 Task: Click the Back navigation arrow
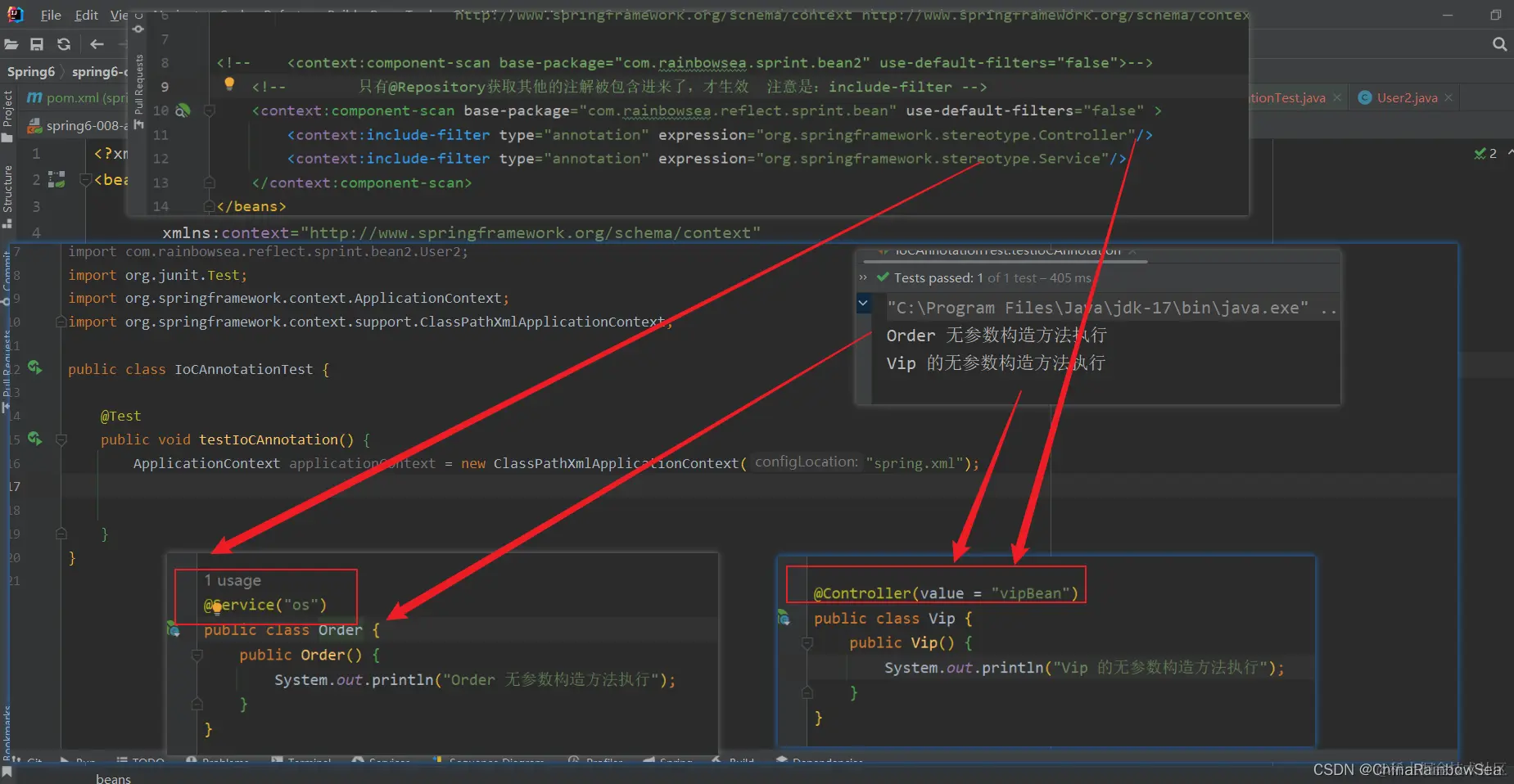click(x=97, y=44)
